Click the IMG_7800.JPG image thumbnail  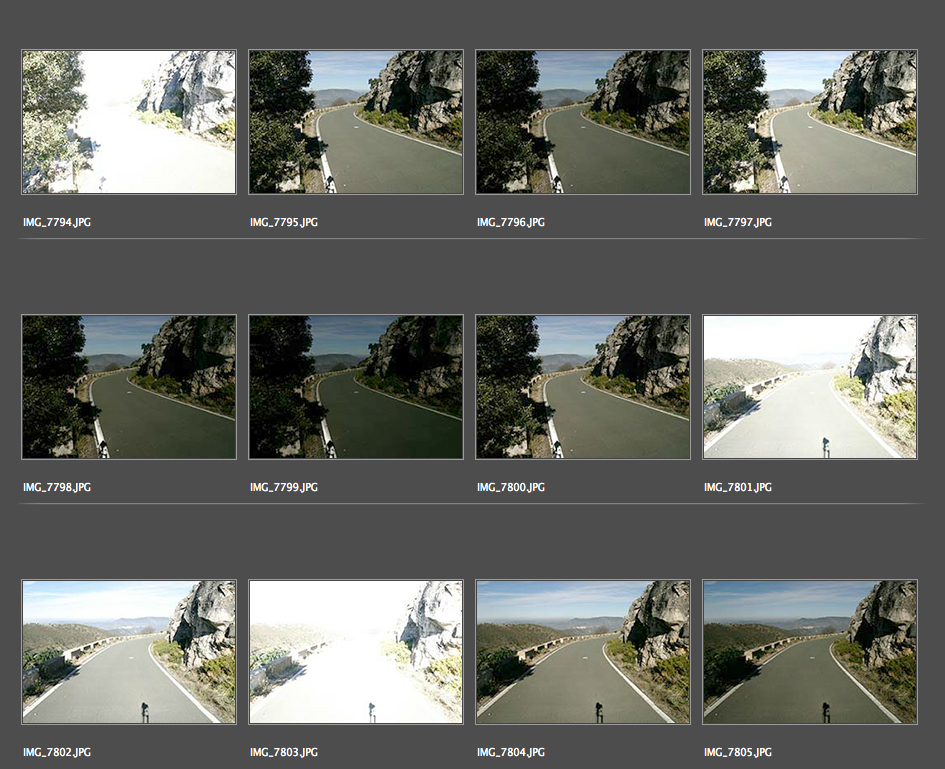pyautogui.click(x=583, y=387)
